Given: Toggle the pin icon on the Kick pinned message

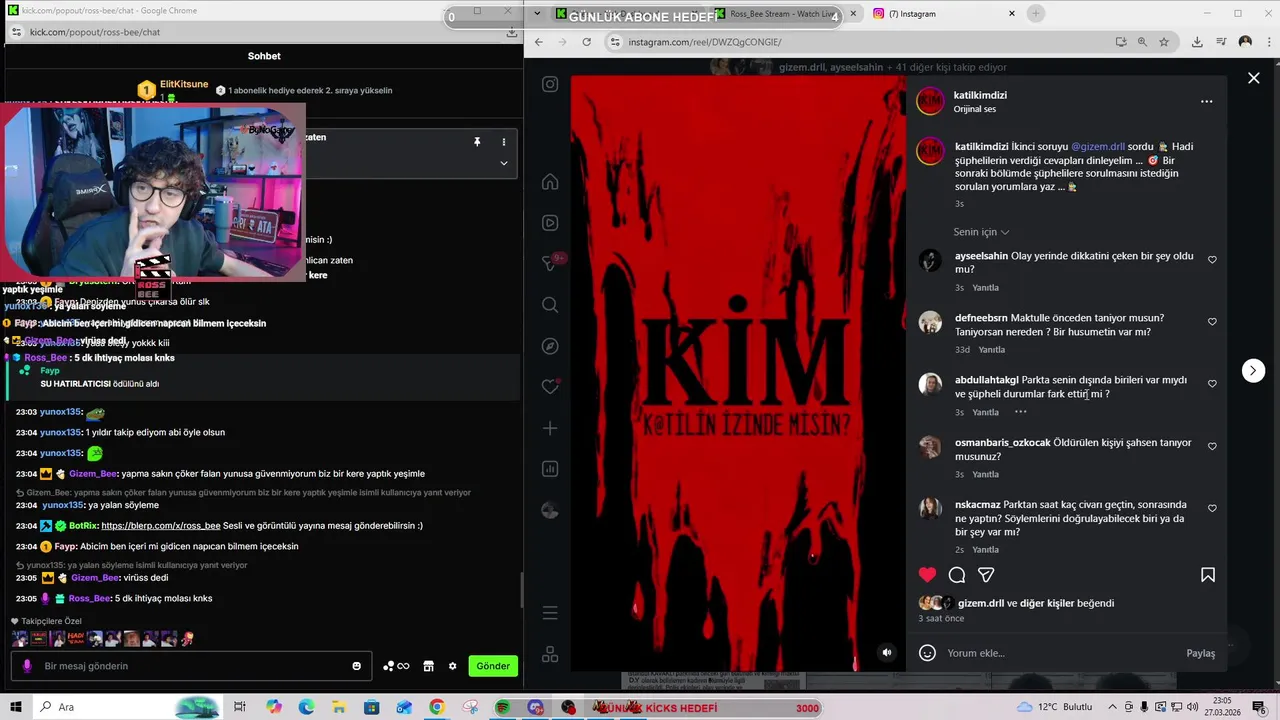Looking at the screenshot, I should [x=477, y=142].
